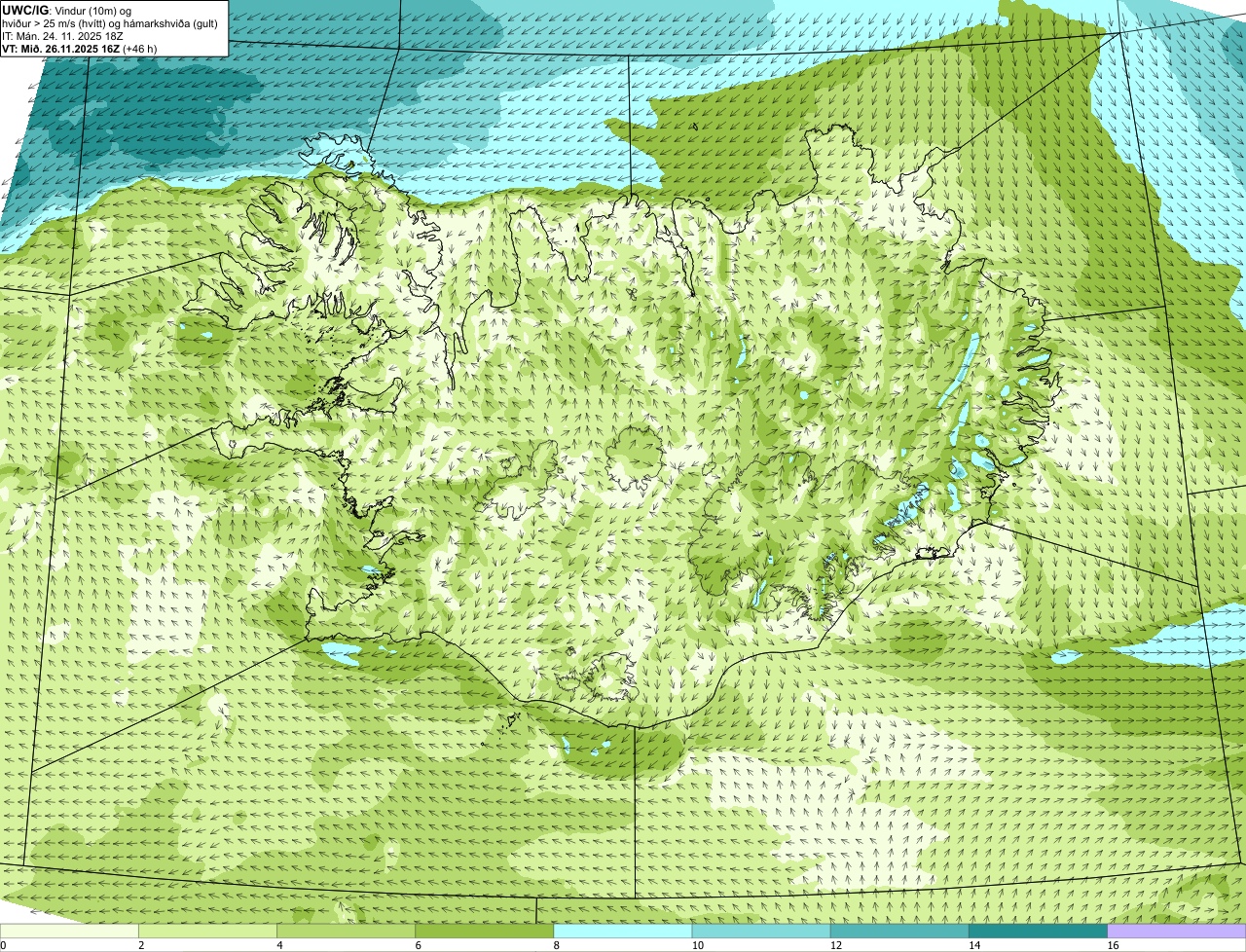Click the '10' tick label on the colorbar
The height and width of the screenshot is (952, 1246).
coord(697,945)
